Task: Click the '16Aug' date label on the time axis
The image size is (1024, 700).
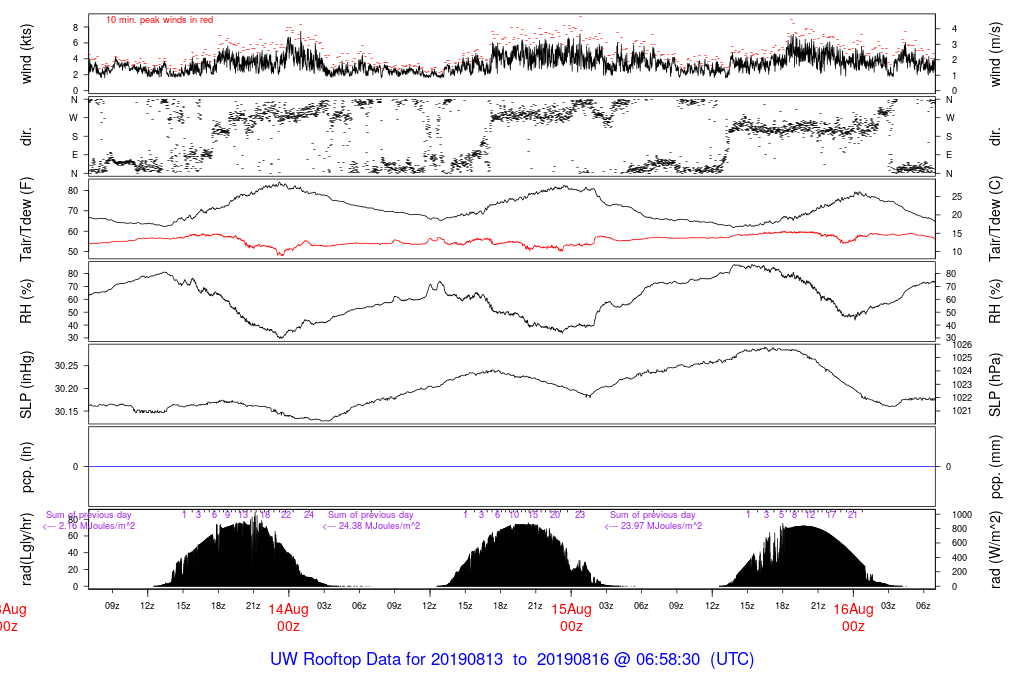Action: pyautogui.click(x=853, y=609)
